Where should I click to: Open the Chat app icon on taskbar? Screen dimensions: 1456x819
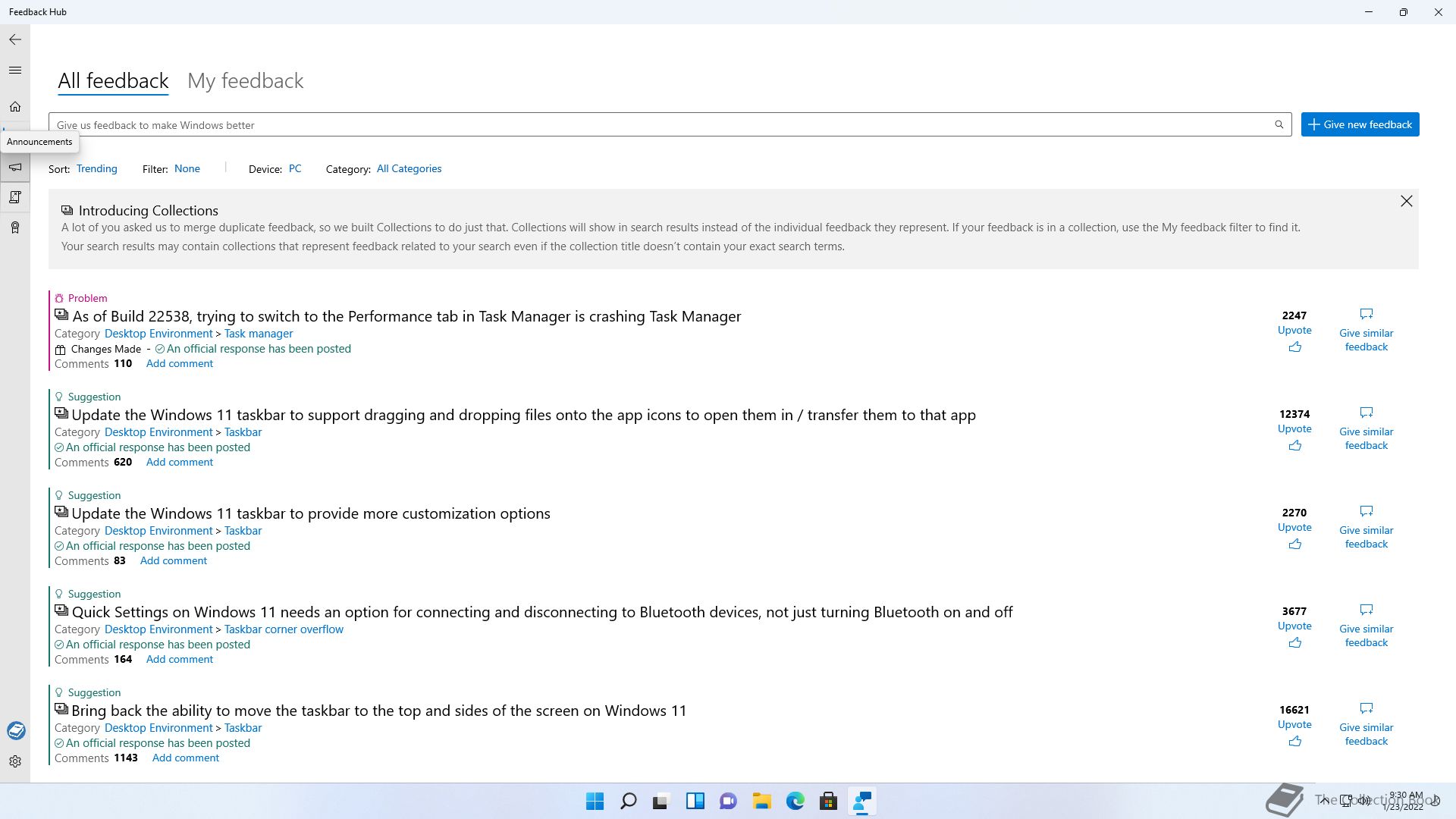728,801
